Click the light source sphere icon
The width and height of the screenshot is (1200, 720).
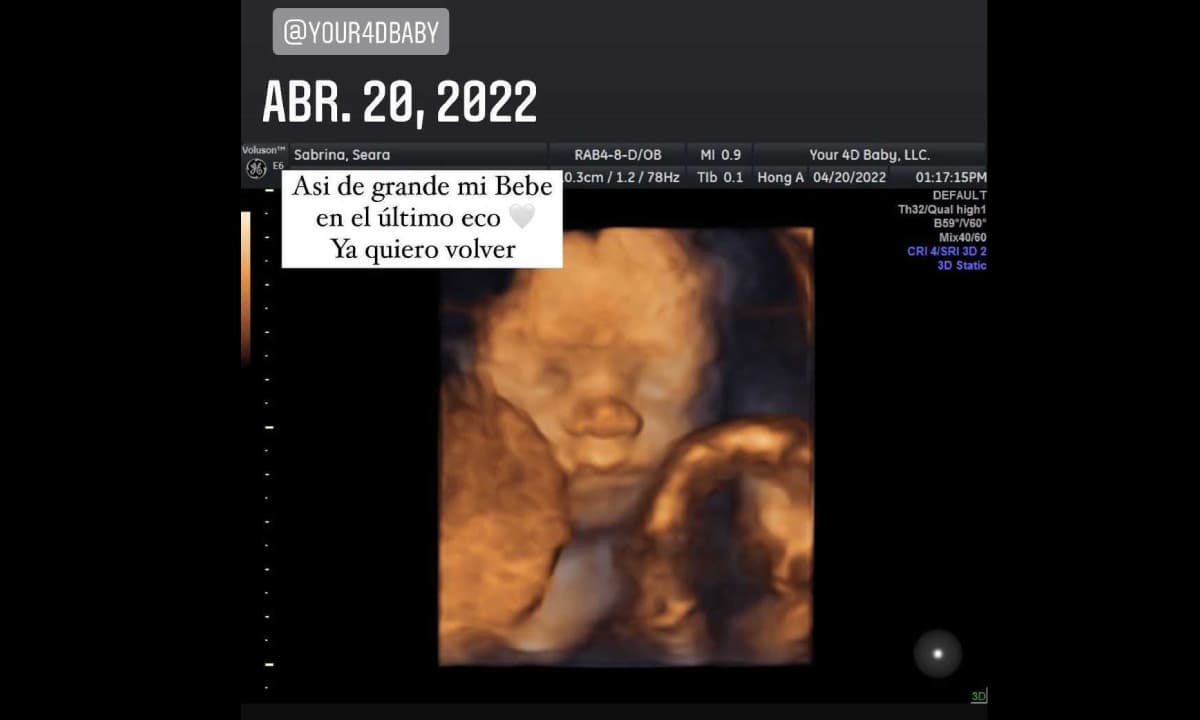pos(937,654)
